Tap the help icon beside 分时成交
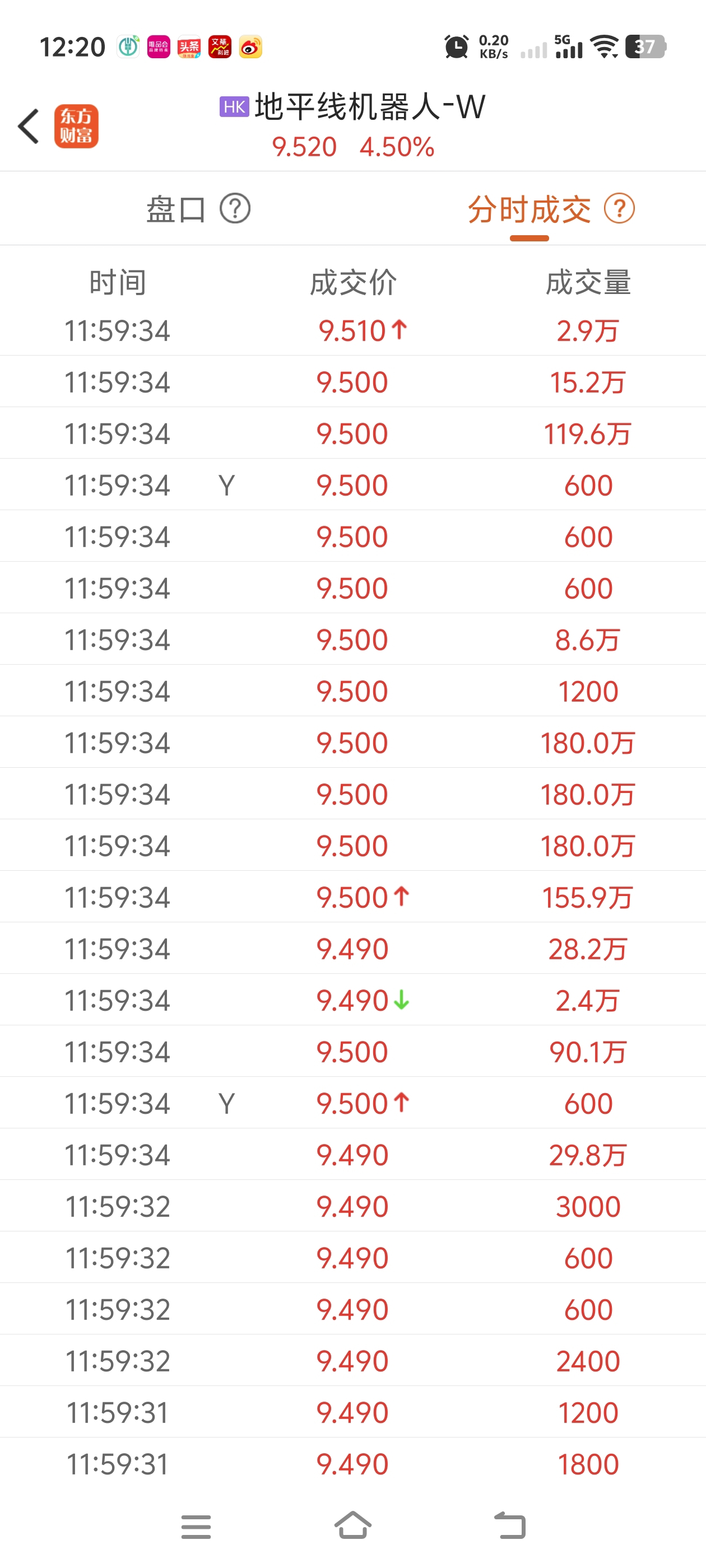Viewport: 706px width, 1568px height. coord(620,209)
